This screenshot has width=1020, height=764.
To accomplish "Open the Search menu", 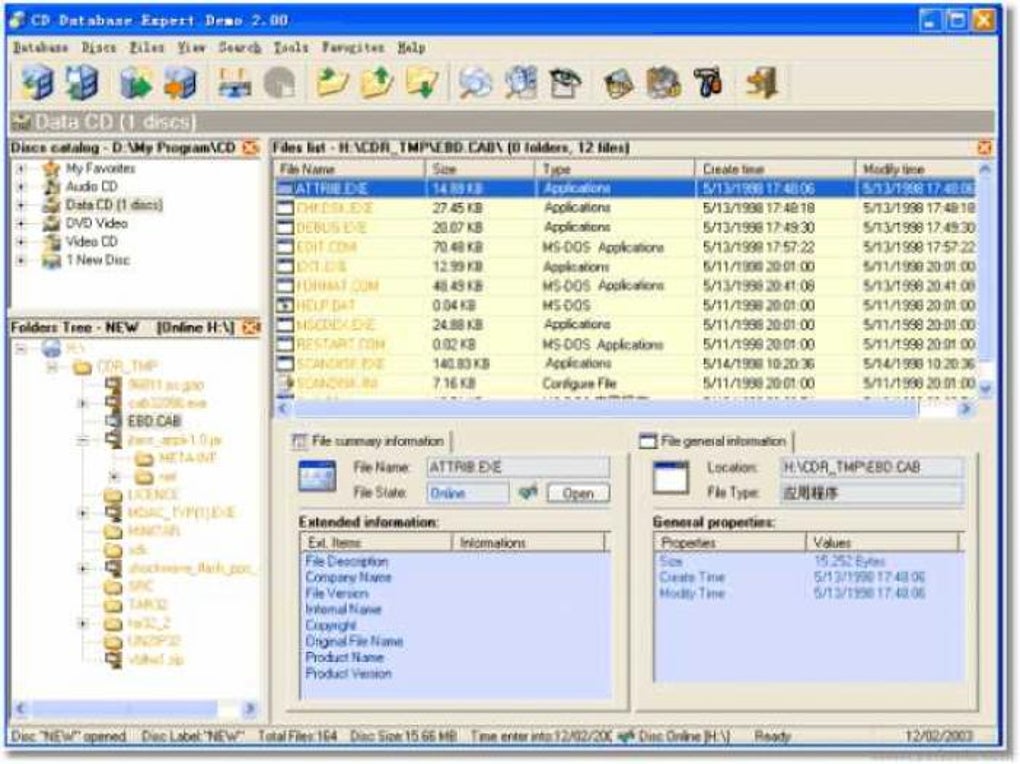I will click(x=239, y=48).
